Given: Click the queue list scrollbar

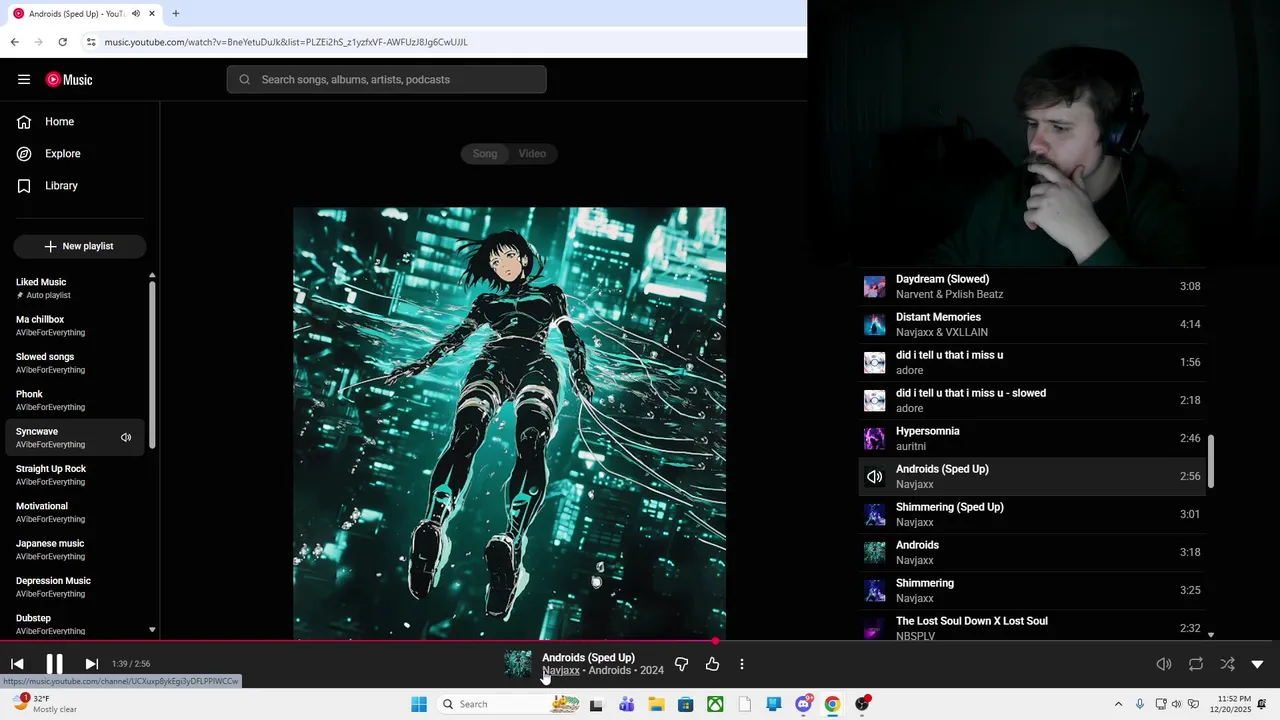Looking at the screenshot, I should pos(1211,461).
